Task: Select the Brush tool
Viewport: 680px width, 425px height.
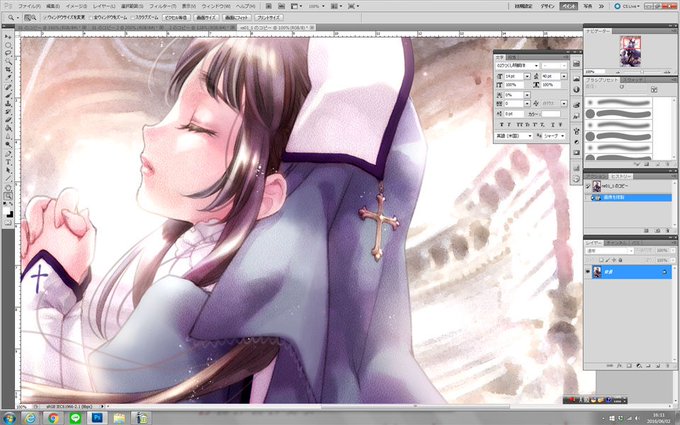Action: coord(8,95)
